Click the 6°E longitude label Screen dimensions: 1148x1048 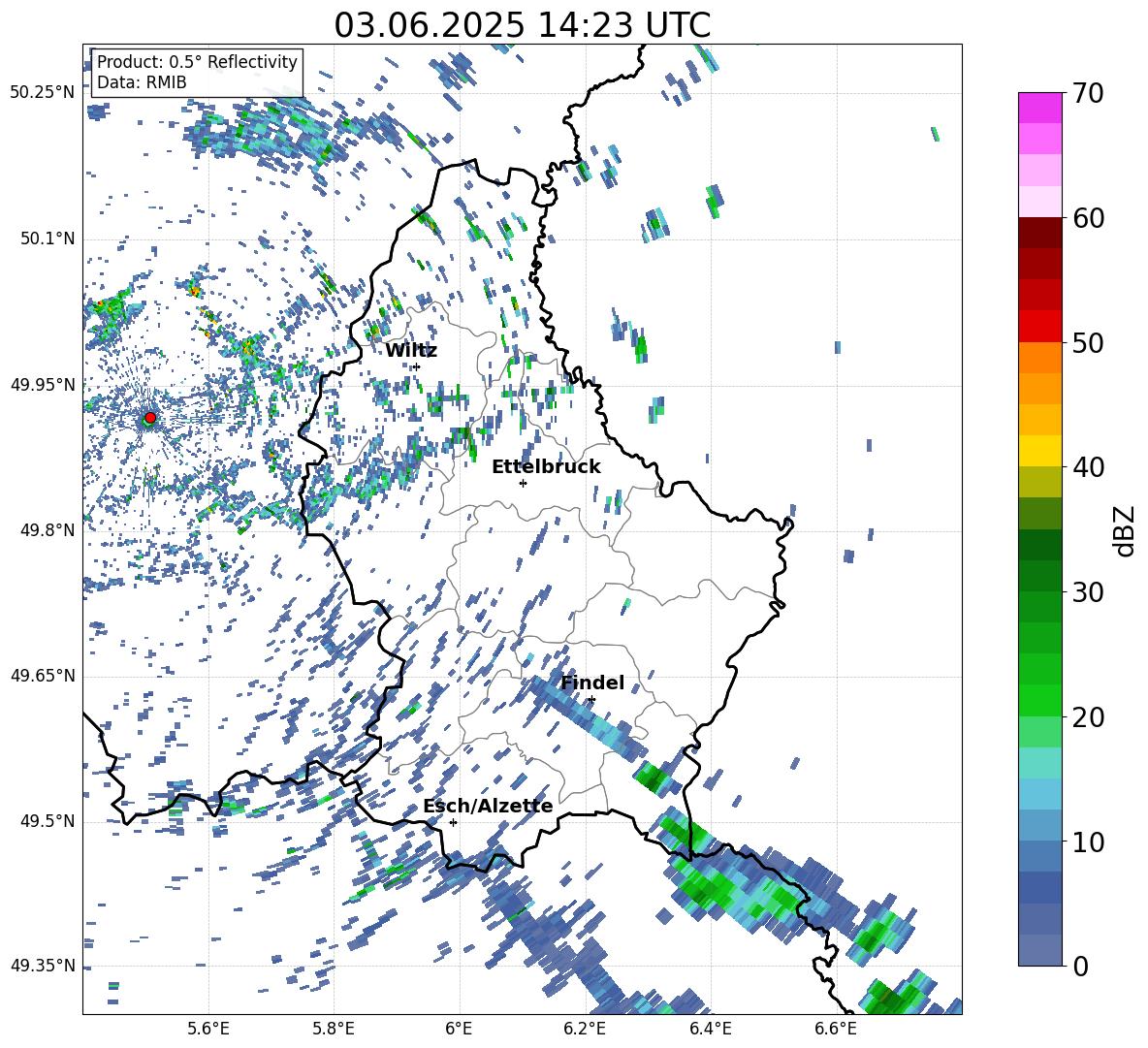pyautogui.click(x=459, y=1029)
